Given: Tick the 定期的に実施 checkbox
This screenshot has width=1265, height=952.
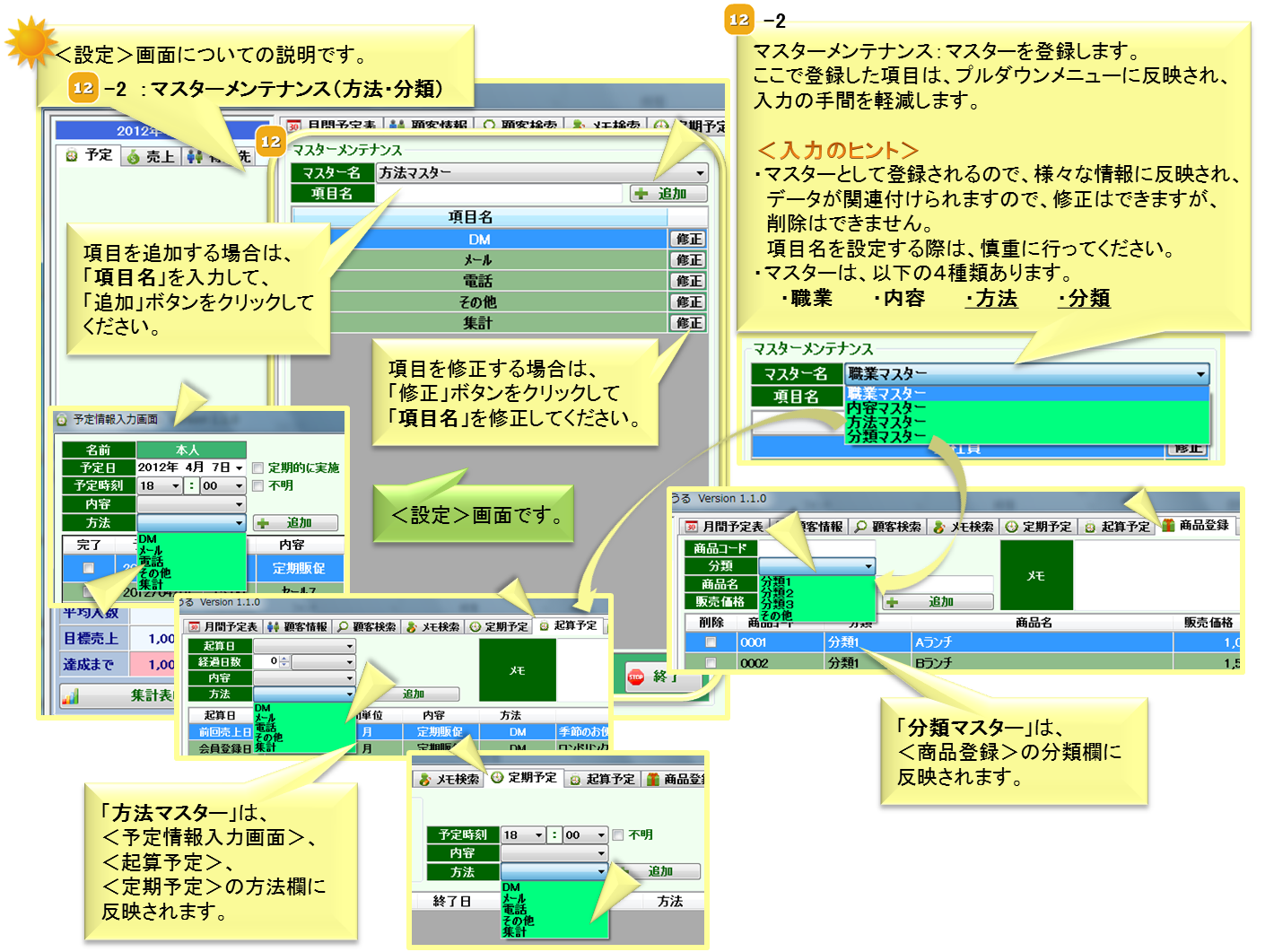Looking at the screenshot, I should pyautogui.click(x=257, y=468).
